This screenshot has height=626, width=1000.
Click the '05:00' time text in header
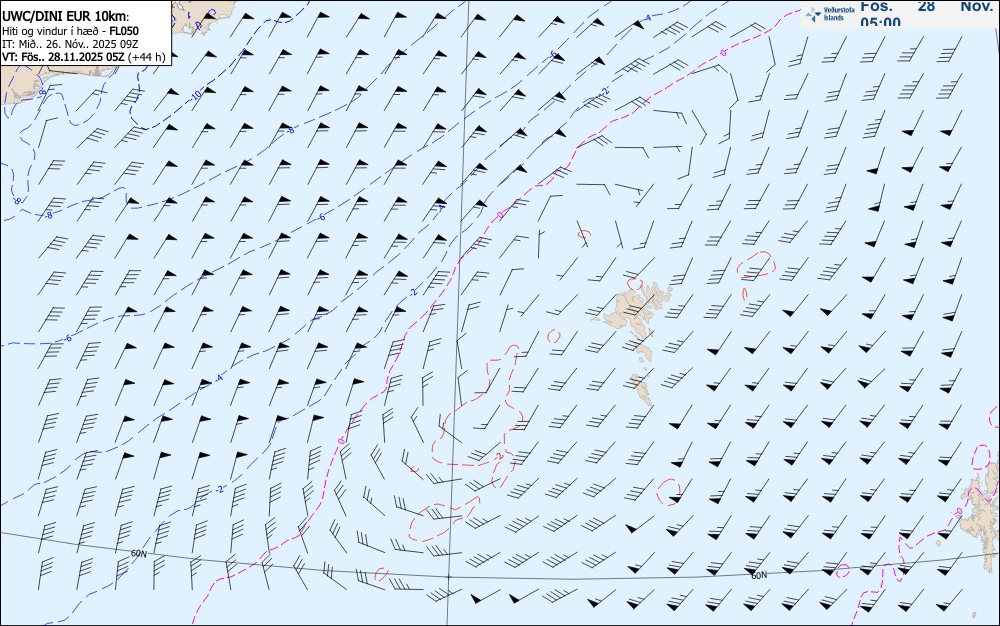(x=881, y=22)
